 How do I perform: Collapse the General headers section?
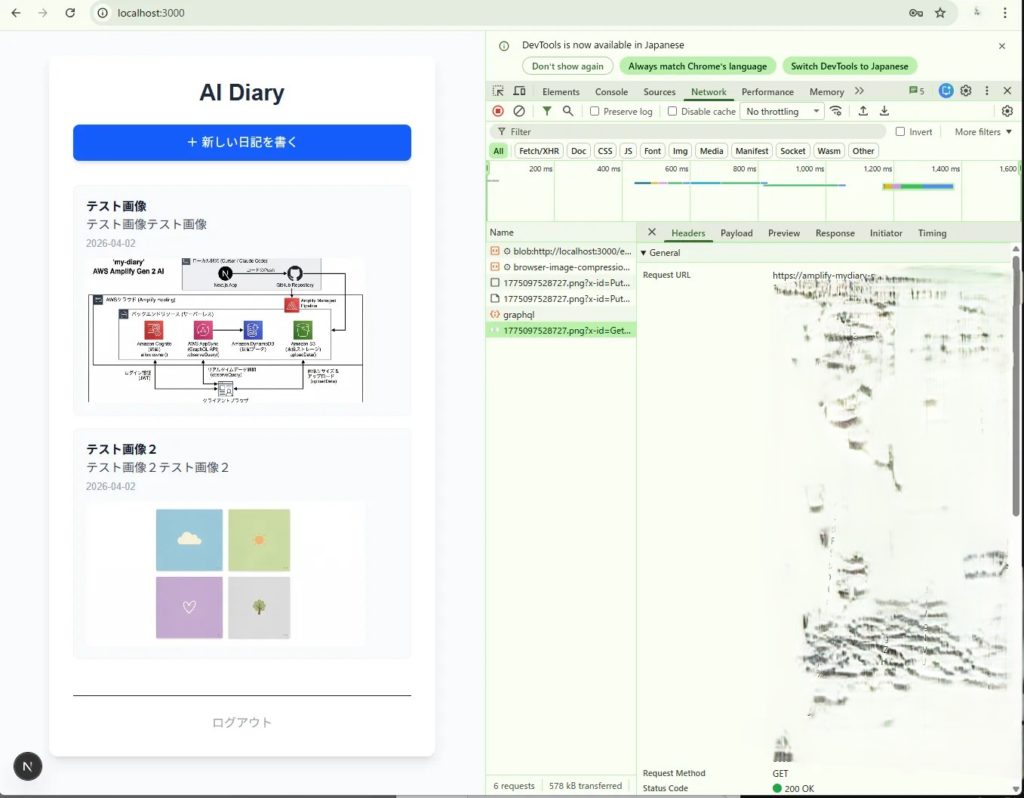click(x=644, y=253)
